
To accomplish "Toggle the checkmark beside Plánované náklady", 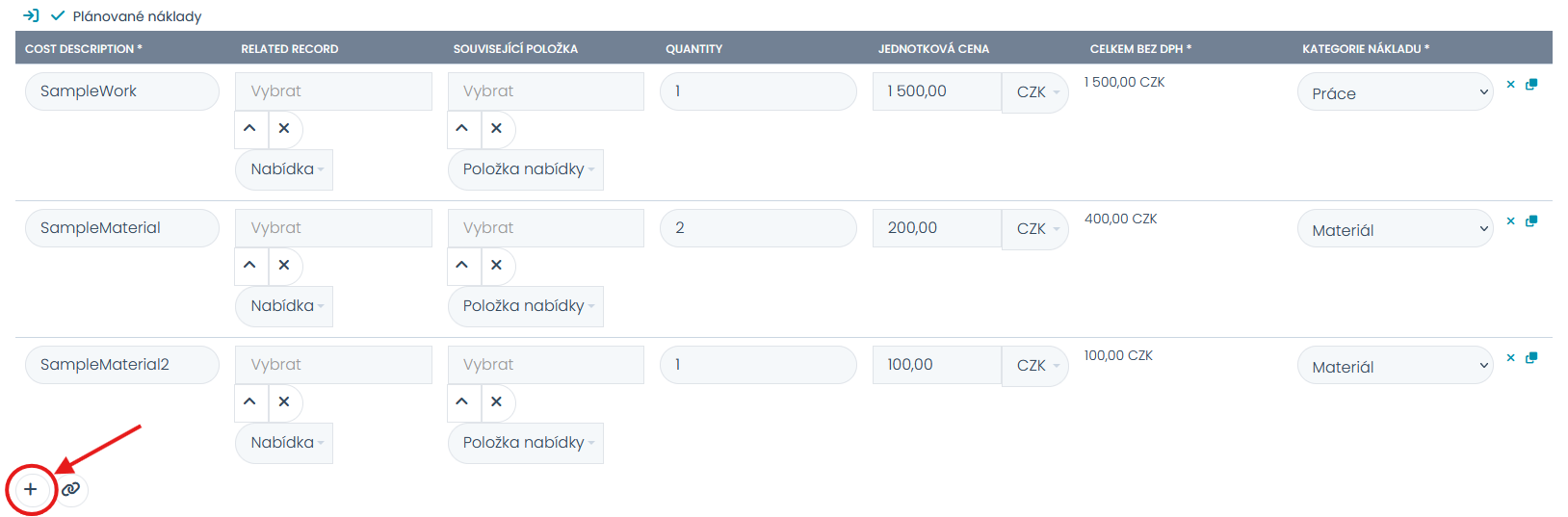I will (58, 15).
